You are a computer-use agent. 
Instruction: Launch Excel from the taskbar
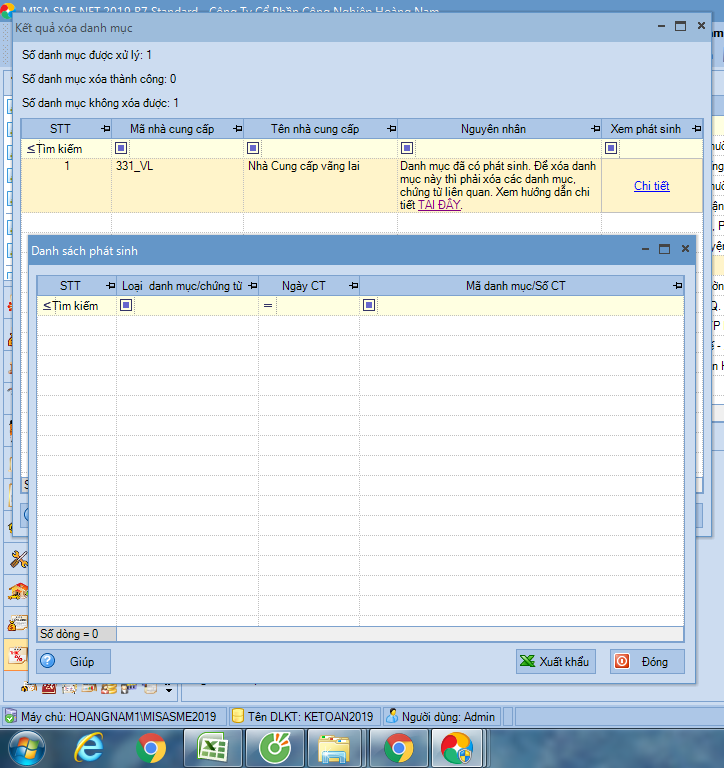coord(212,747)
